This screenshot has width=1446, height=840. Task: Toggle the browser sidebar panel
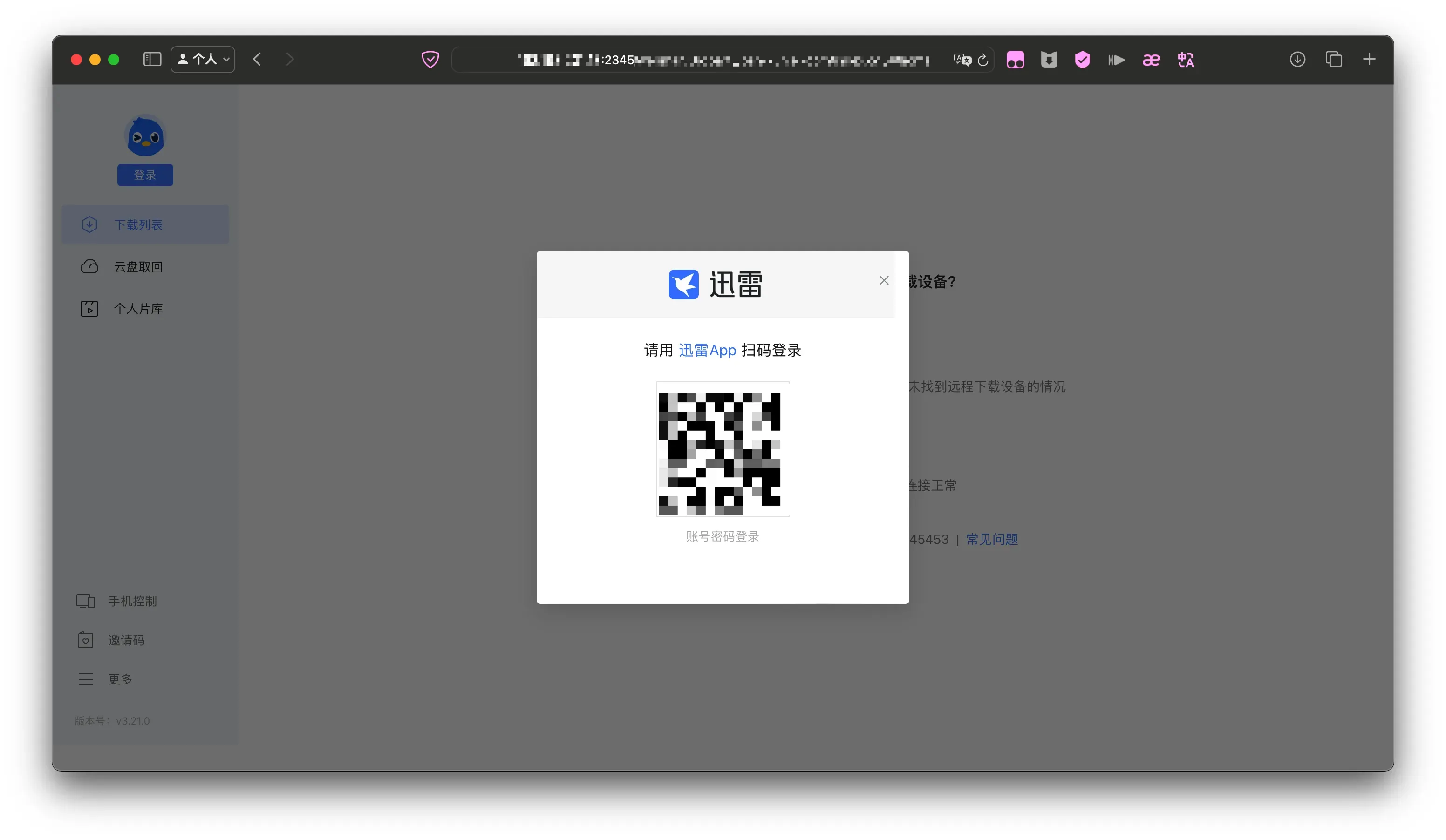click(x=152, y=59)
